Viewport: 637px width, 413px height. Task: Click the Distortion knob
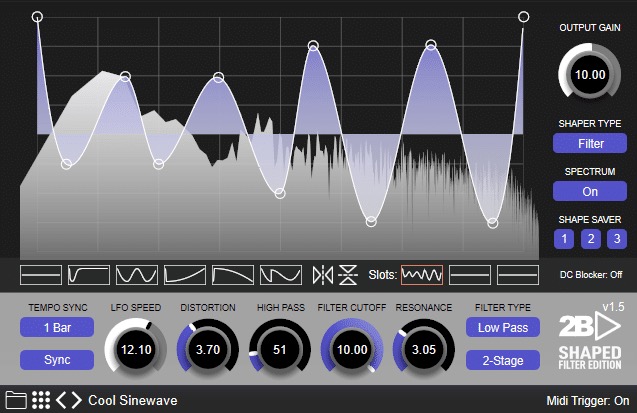click(x=208, y=349)
